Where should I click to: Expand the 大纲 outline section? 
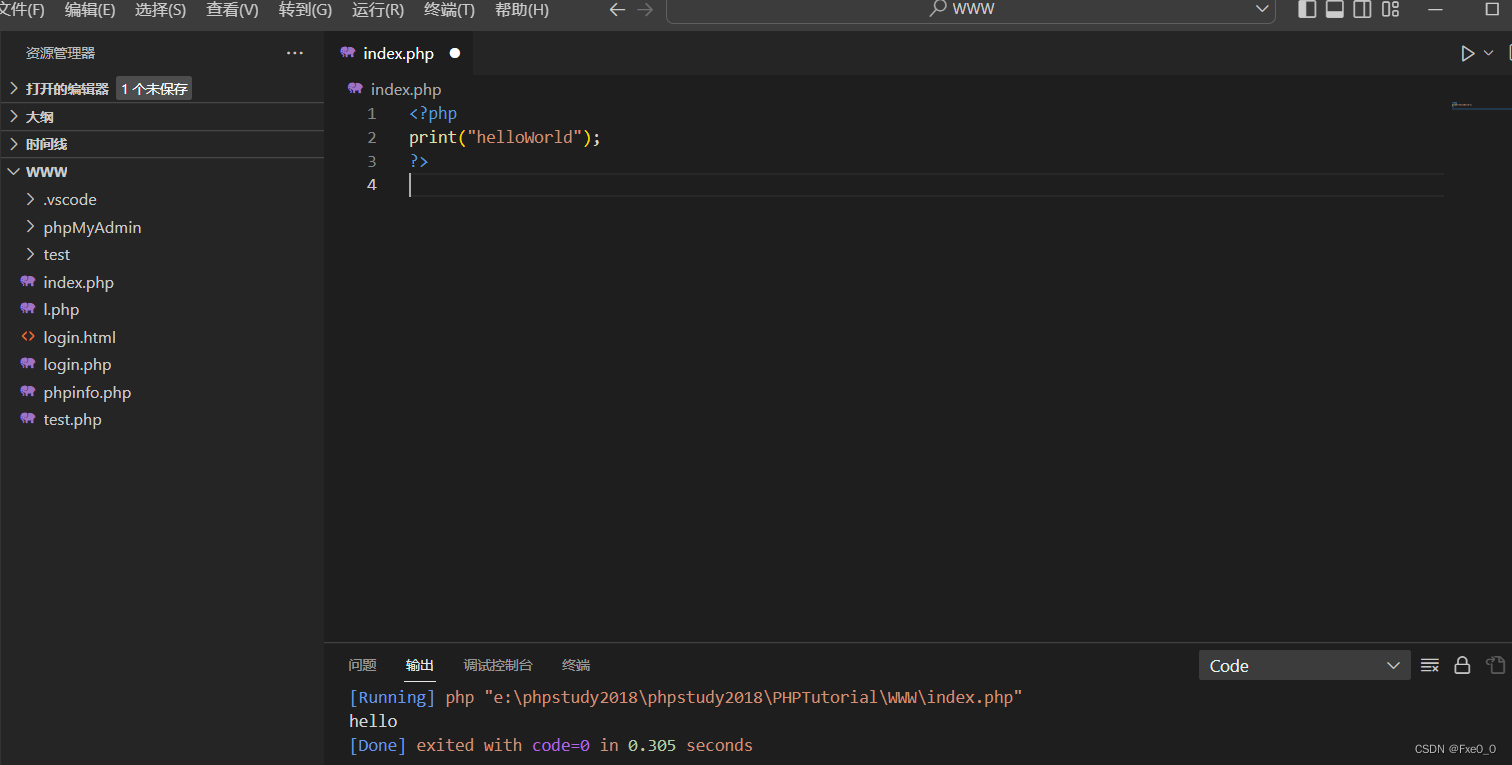pos(40,117)
